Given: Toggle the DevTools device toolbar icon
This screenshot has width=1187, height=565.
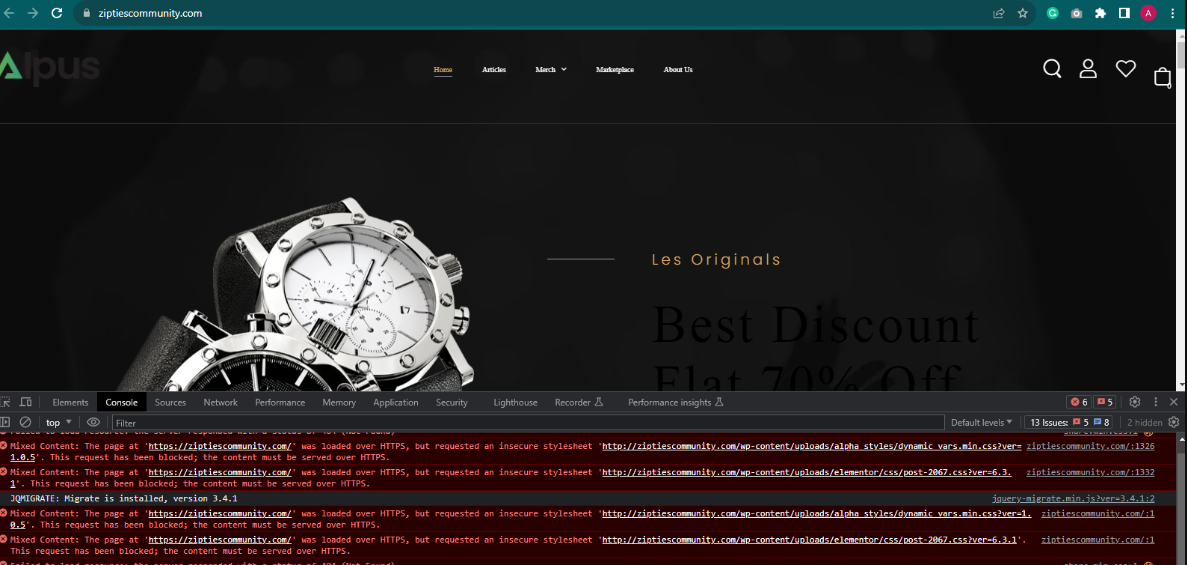Looking at the screenshot, I should tap(26, 402).
